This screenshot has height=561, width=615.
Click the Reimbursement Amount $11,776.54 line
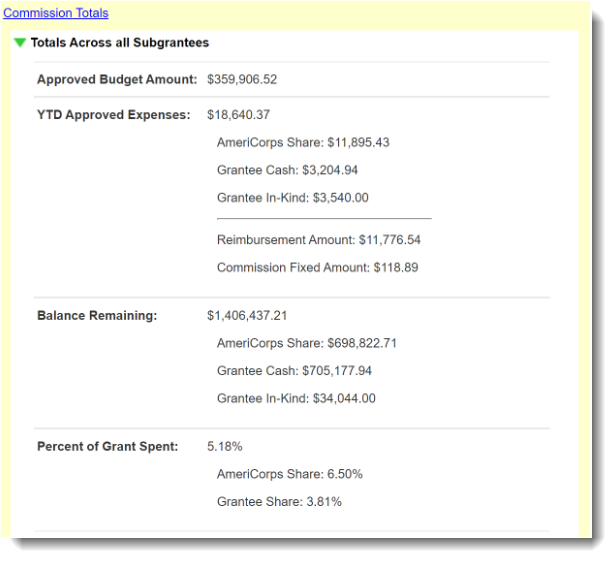(318, 240)
